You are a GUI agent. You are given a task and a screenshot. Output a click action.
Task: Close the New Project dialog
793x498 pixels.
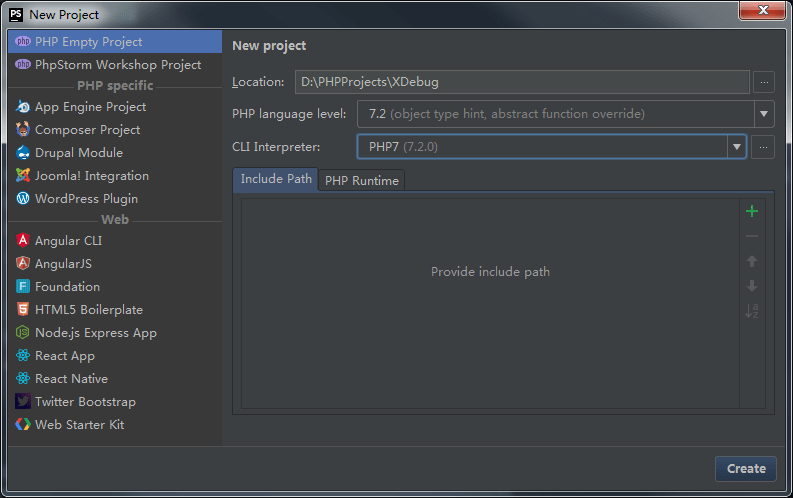(x=763, y=10)
